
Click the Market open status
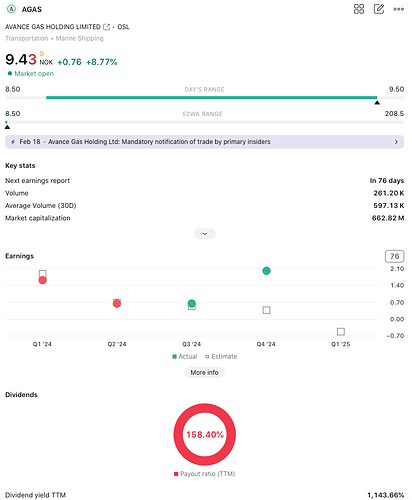[x=31, y=74]
